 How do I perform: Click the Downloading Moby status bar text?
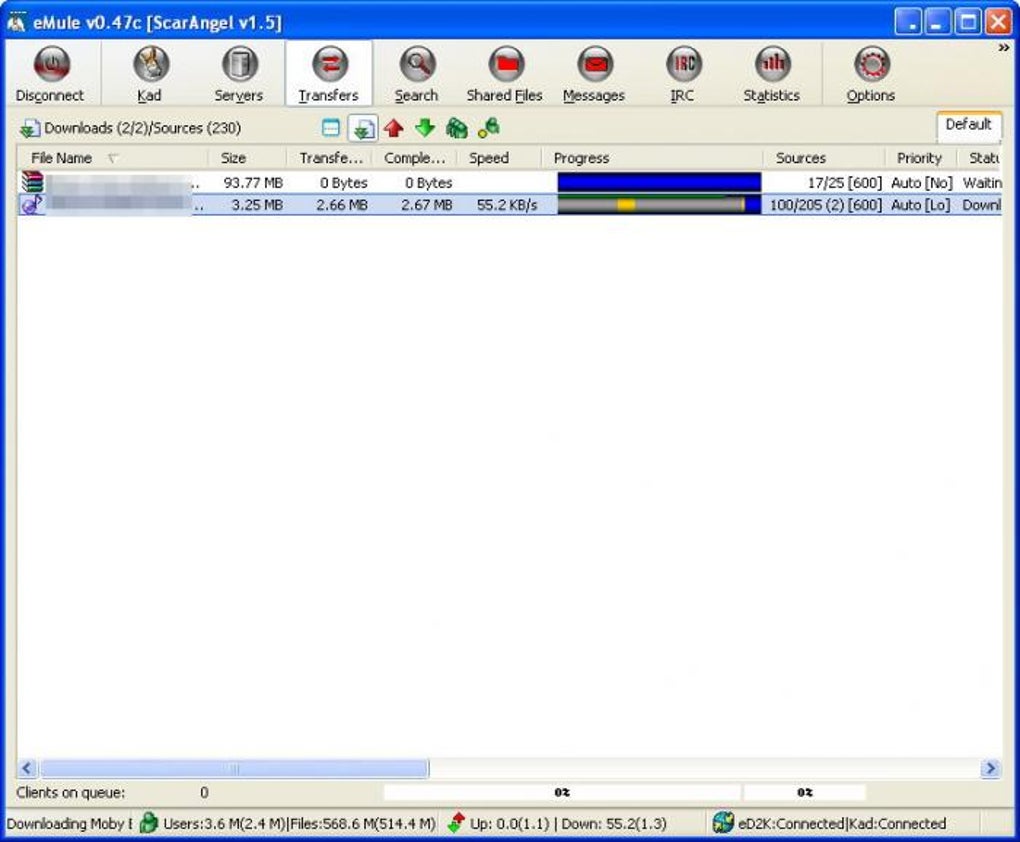[x=69, y=824]
